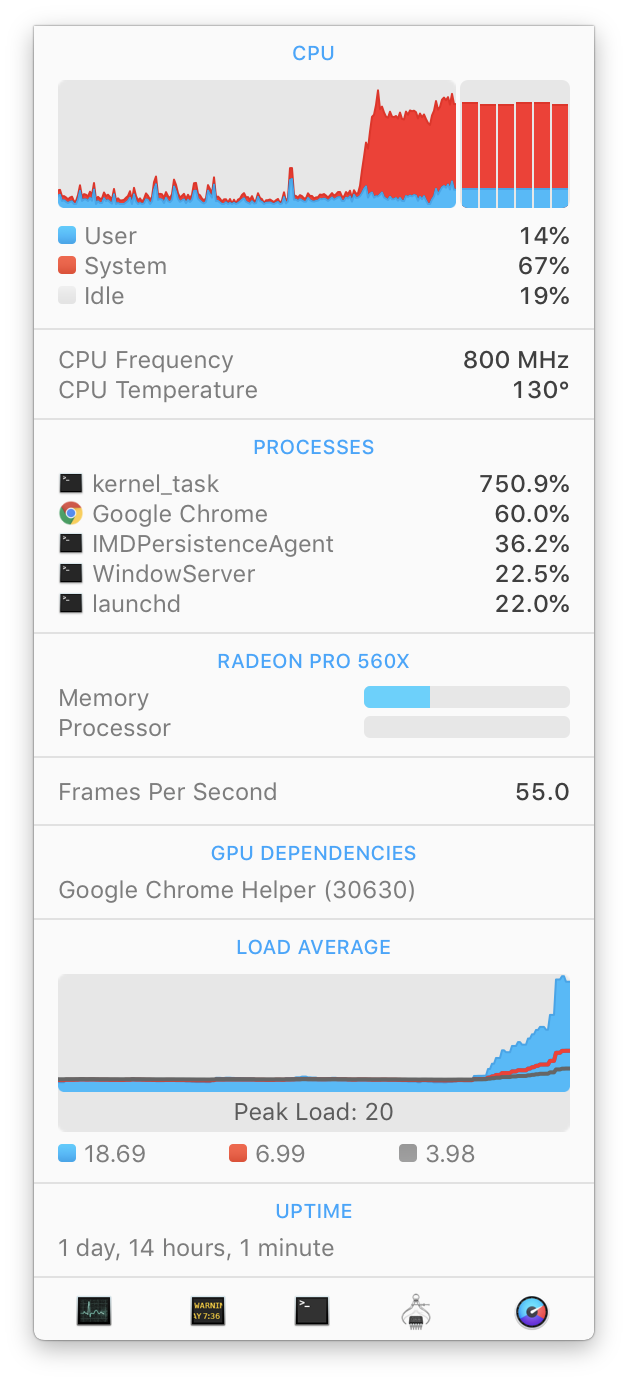This screenshot has height=1382, width=628.
Task: Select the kernel_task terminal icon
Action: tap(70, 484)
